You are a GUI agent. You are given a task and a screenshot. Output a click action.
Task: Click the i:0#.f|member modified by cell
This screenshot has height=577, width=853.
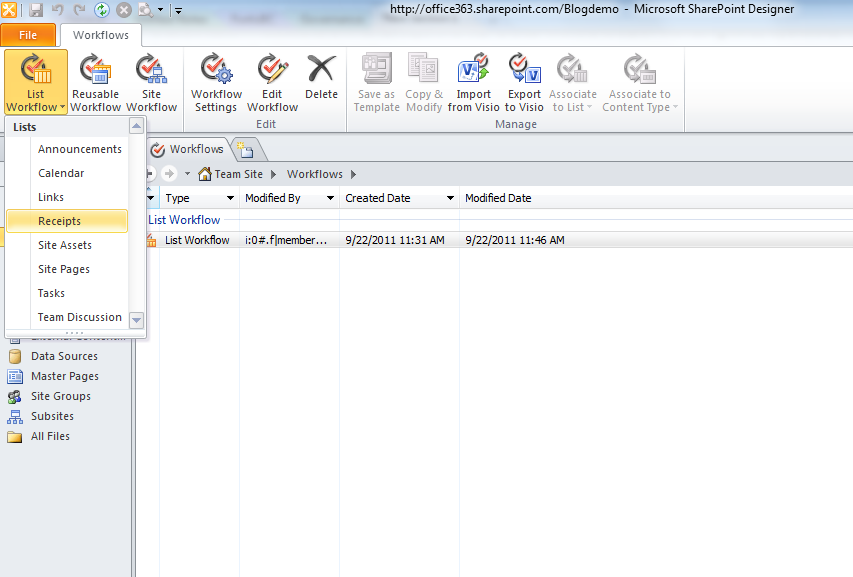[286, 240]
